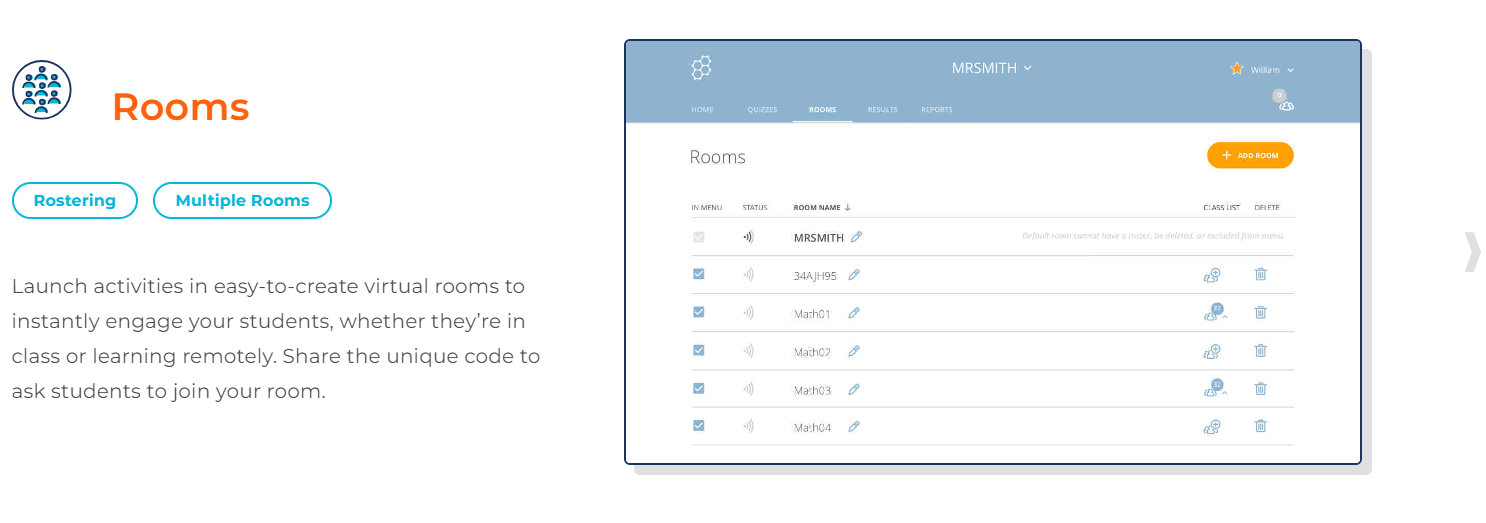Open the QUIZZES tab

tap(762, 110)
